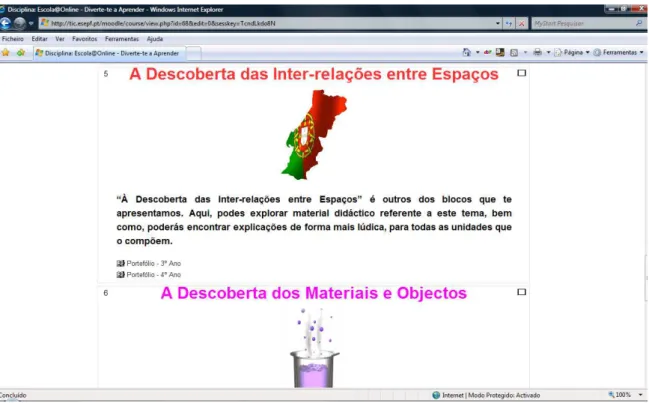
Task: Click Internet | Modo Protegido: Activado status
Action: [491, 396]
